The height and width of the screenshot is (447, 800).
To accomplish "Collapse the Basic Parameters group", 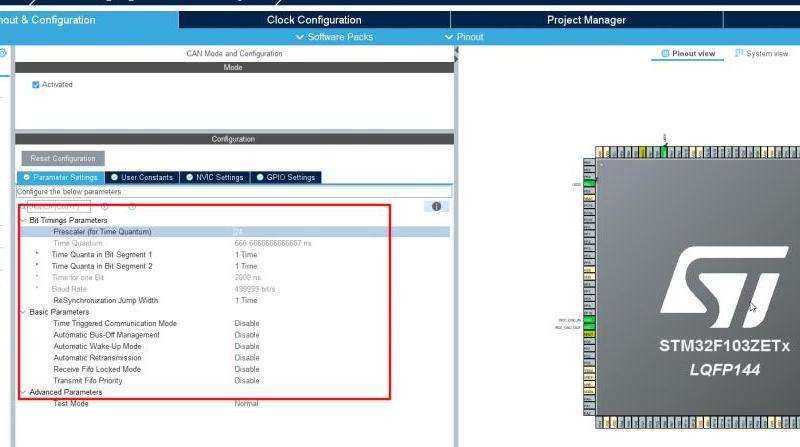I will 23,312.
